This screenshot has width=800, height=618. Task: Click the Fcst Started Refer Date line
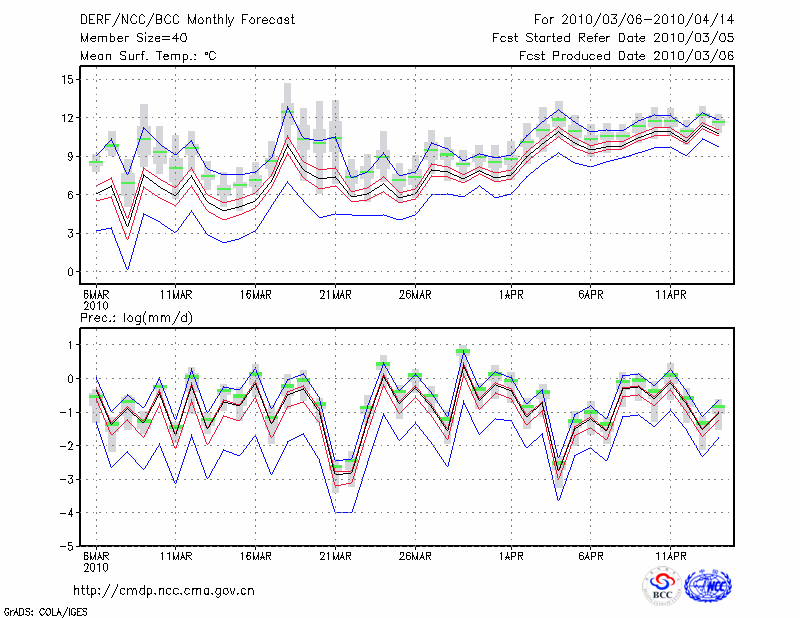pyautogui.click(x=614, y=38)
